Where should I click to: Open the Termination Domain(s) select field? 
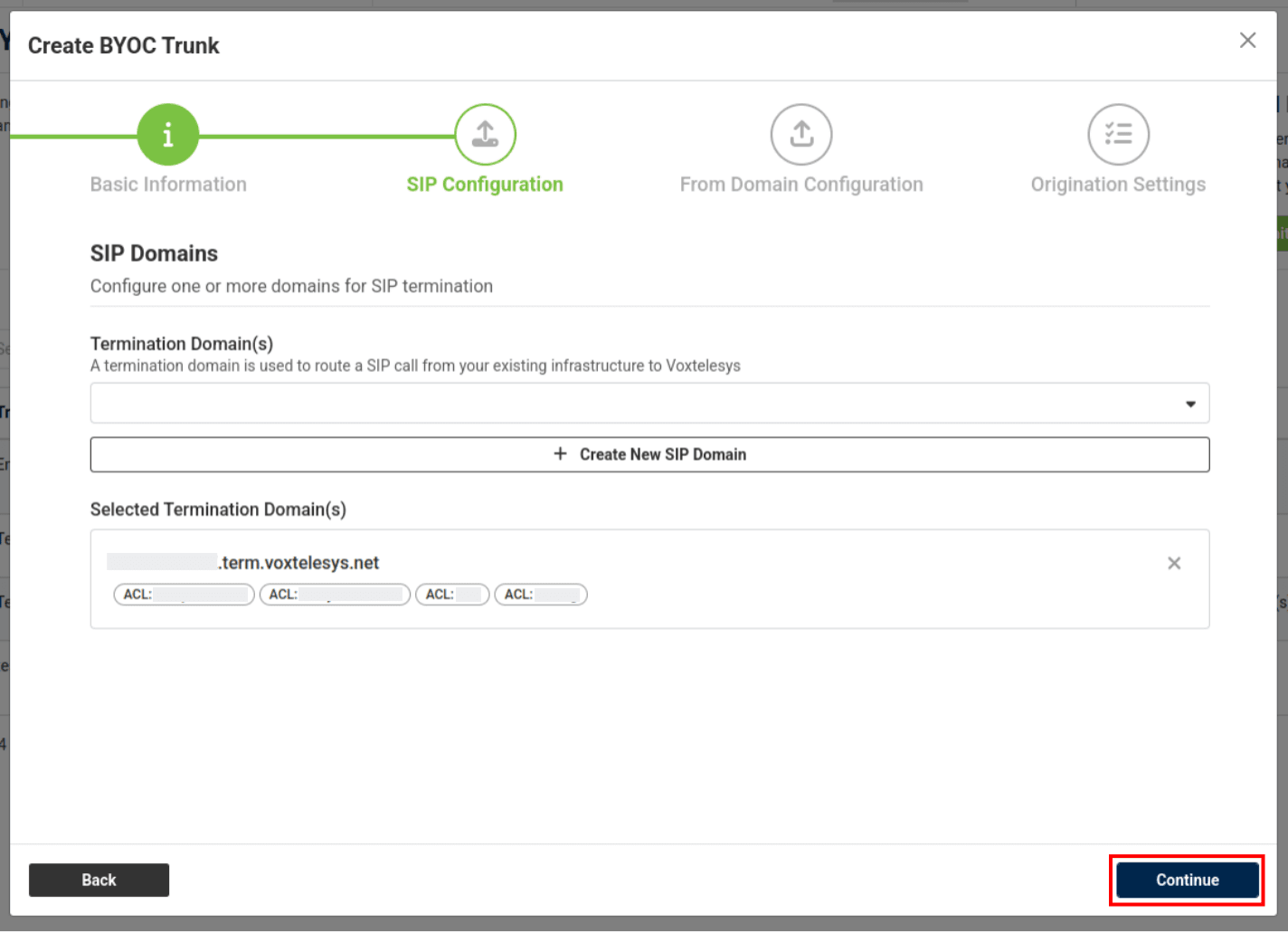tap(633, 404)
